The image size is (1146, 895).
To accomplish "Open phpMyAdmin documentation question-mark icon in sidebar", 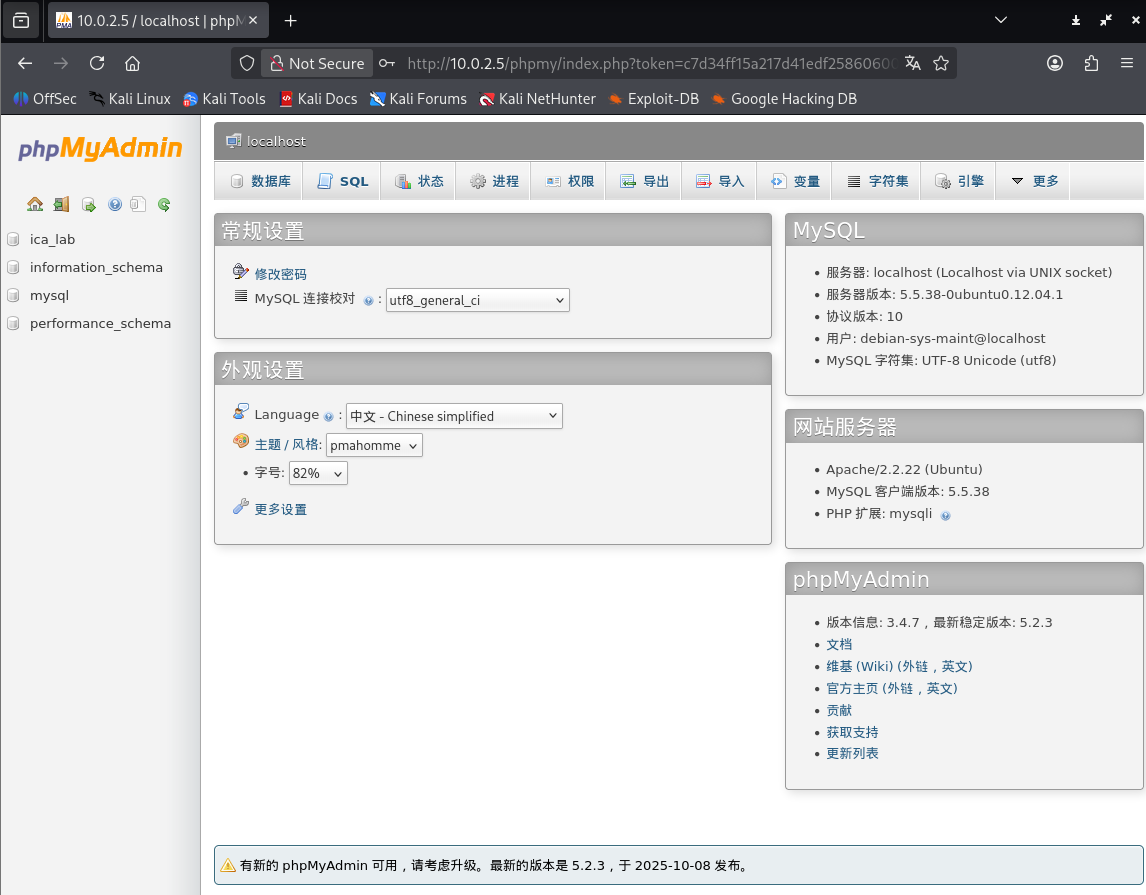I will point(115,205).
